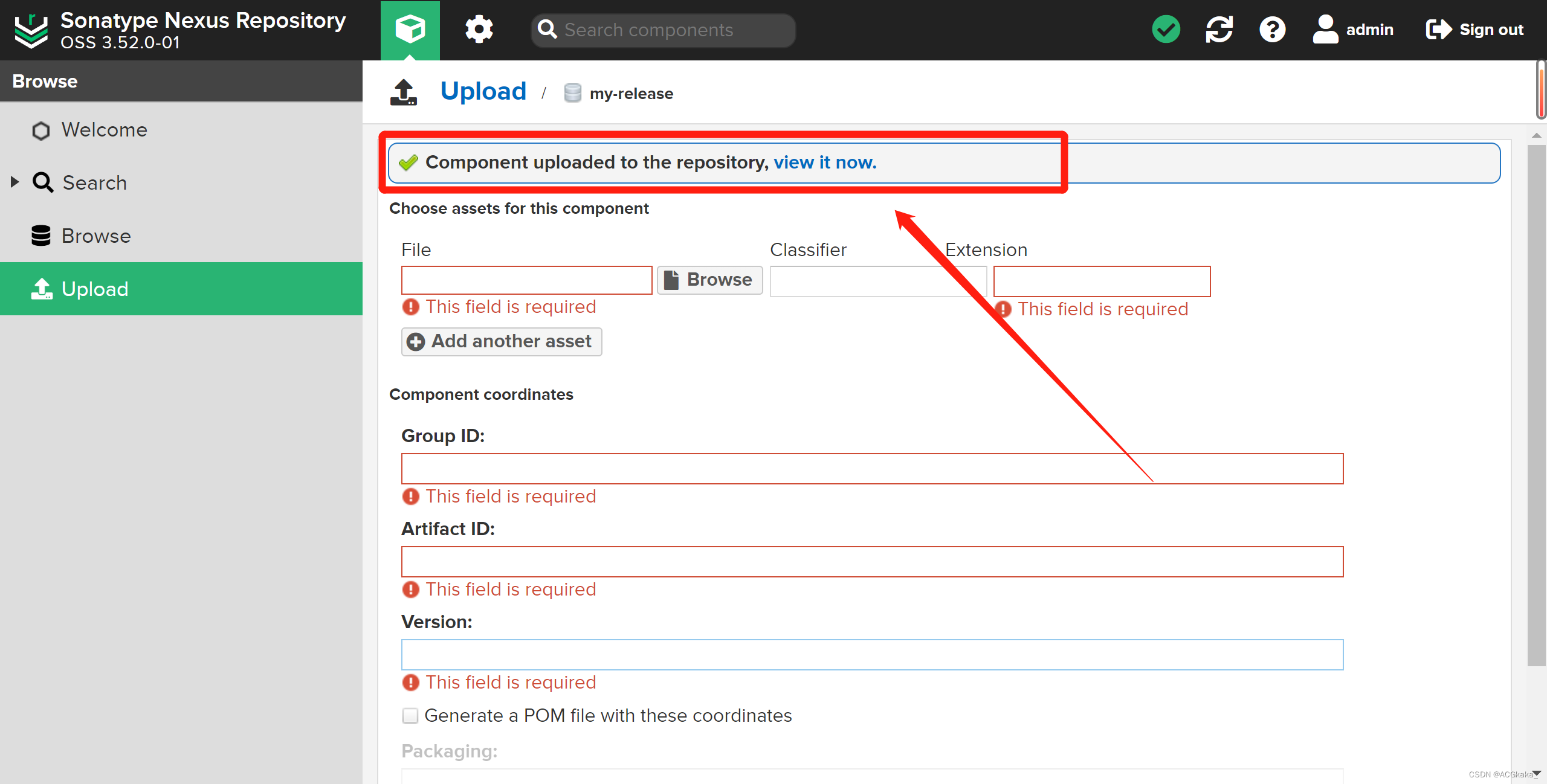The height and width of the screenshot is (784, 1547).
Task: Enter text in the Group ID field
Action: (871, 467)
